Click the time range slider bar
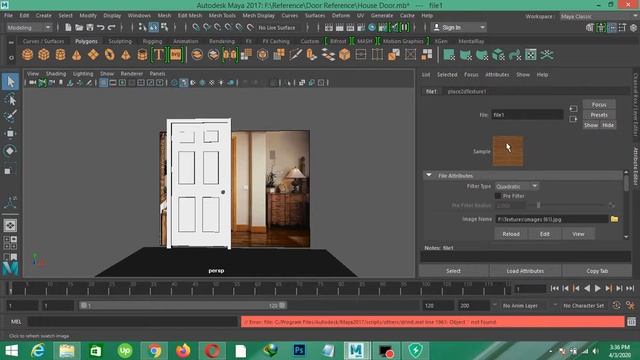Viewport: 640px width, 360px height. (x=183, y=305)
